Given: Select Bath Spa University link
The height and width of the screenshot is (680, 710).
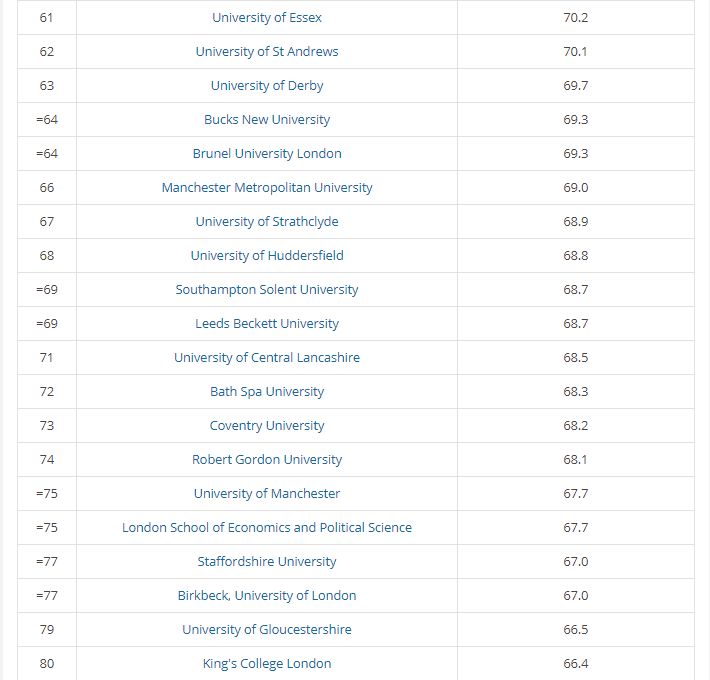Looking at the screenshot, I should pos(267,391).
